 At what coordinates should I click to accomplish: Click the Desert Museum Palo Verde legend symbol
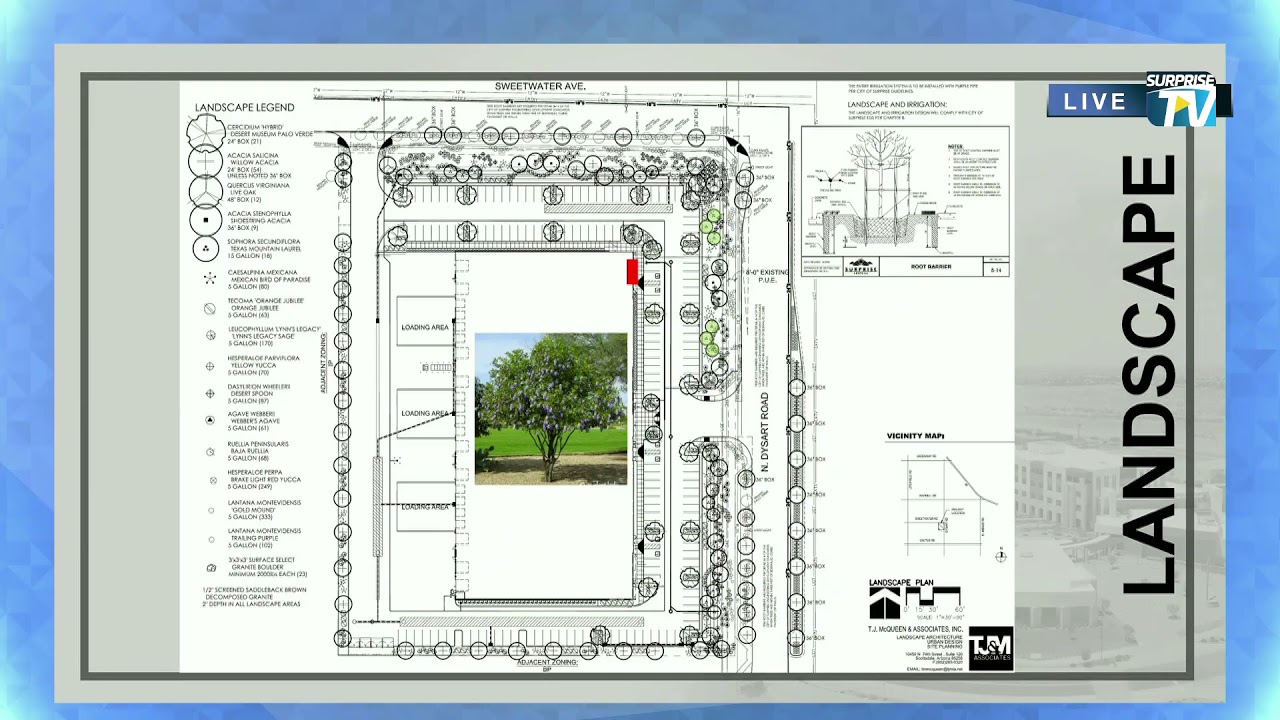206,133
